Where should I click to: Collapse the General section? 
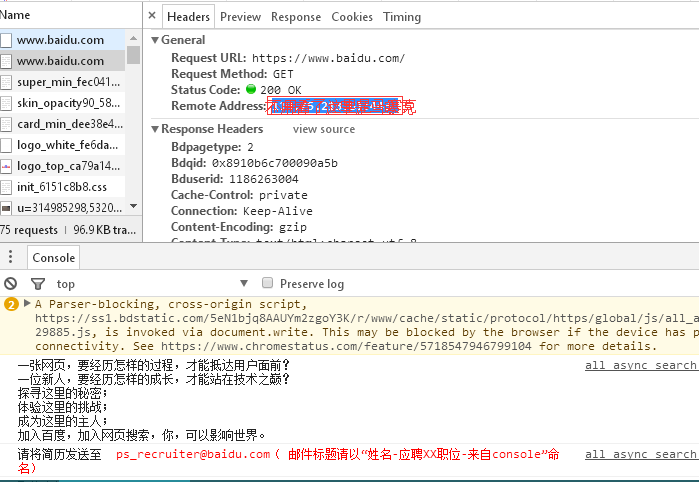(155, 40)
